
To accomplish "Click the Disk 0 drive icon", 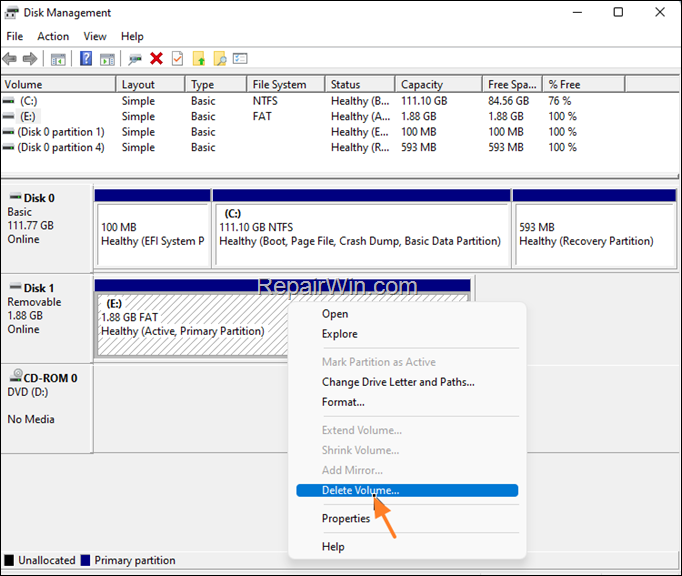I will [15, 197].
